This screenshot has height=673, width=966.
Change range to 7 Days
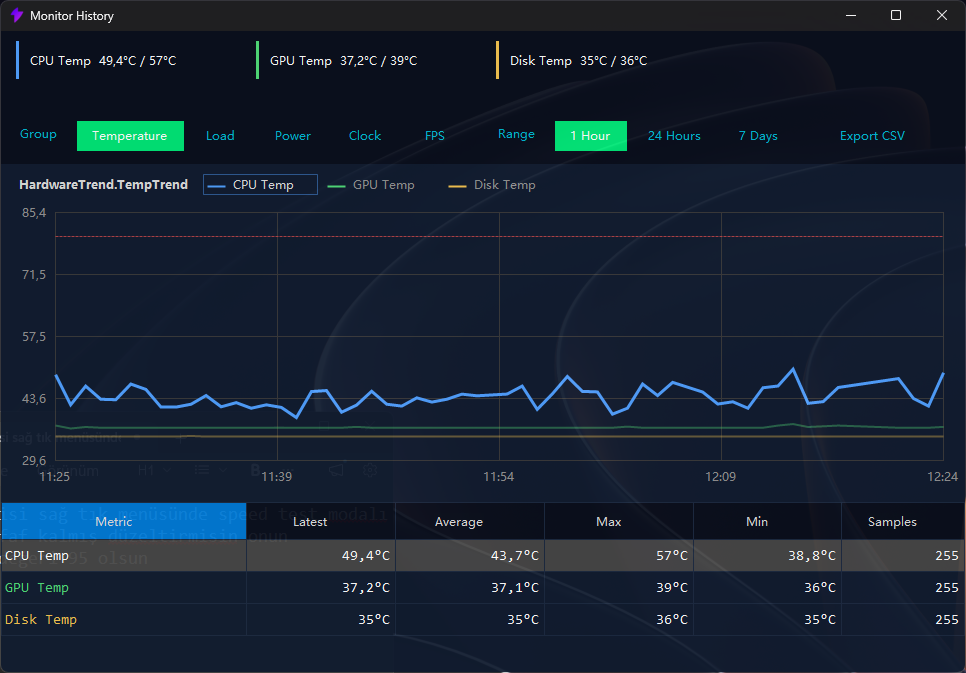[x=758, y=136]
